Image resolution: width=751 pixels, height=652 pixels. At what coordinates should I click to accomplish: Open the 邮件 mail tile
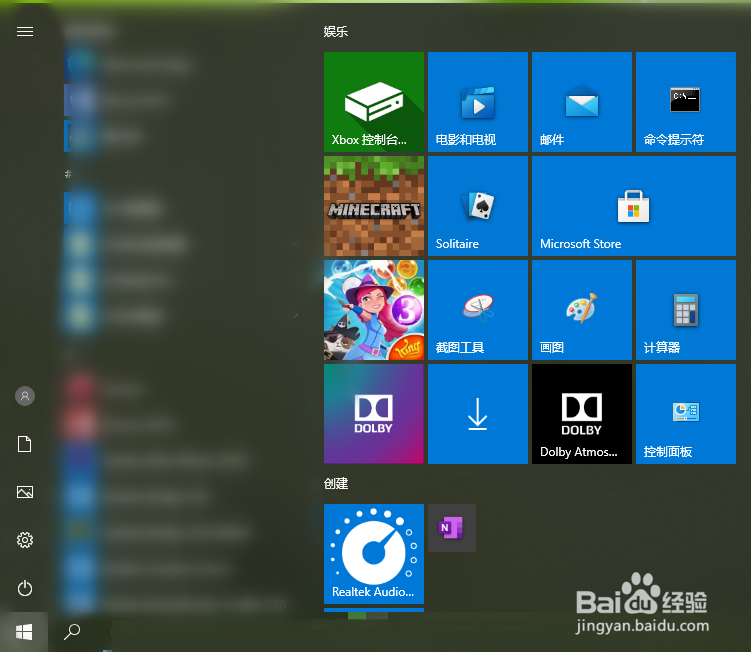click(581, 102)
